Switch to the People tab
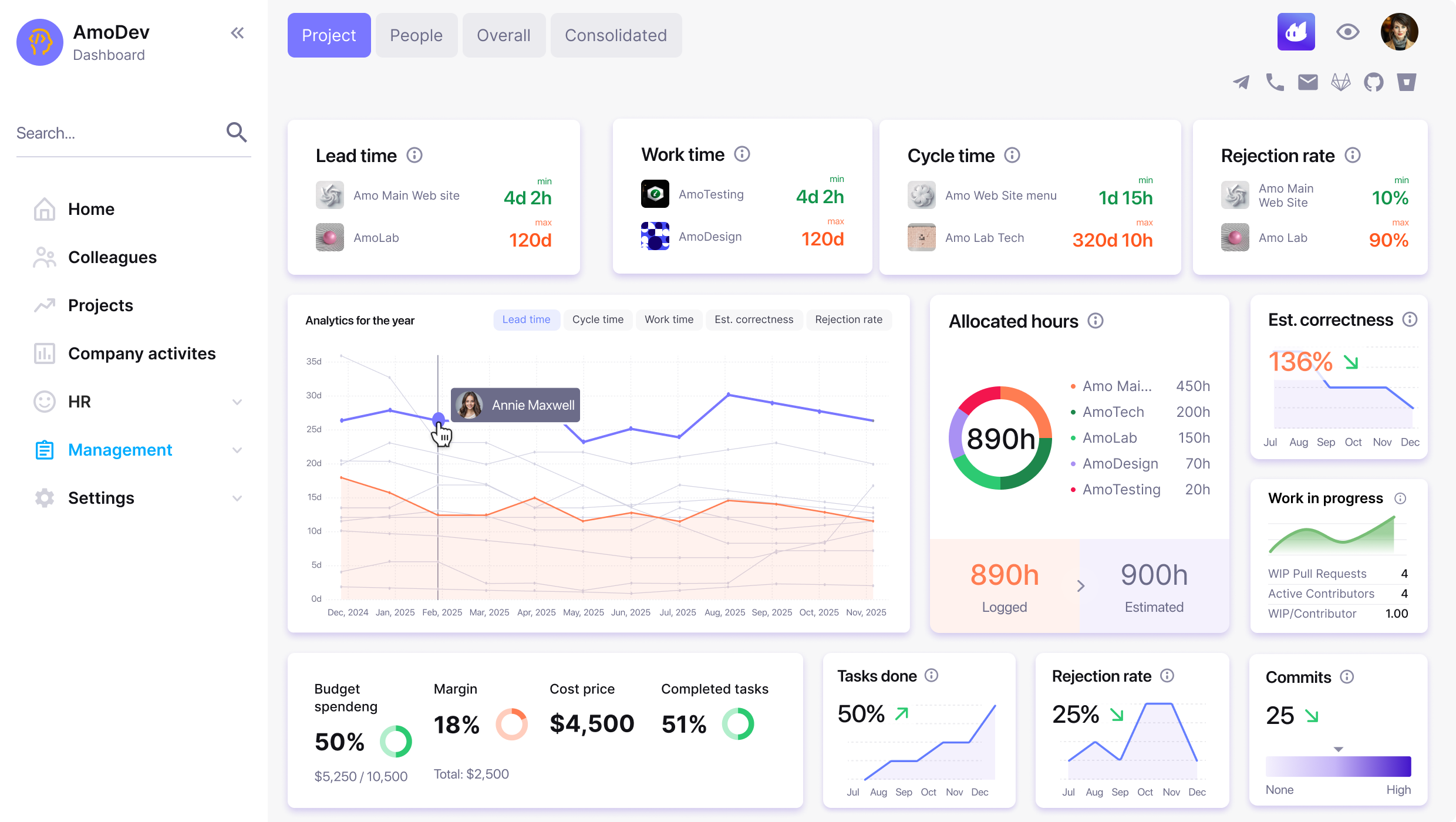1456x822 pixels. (x=416, y=35)
